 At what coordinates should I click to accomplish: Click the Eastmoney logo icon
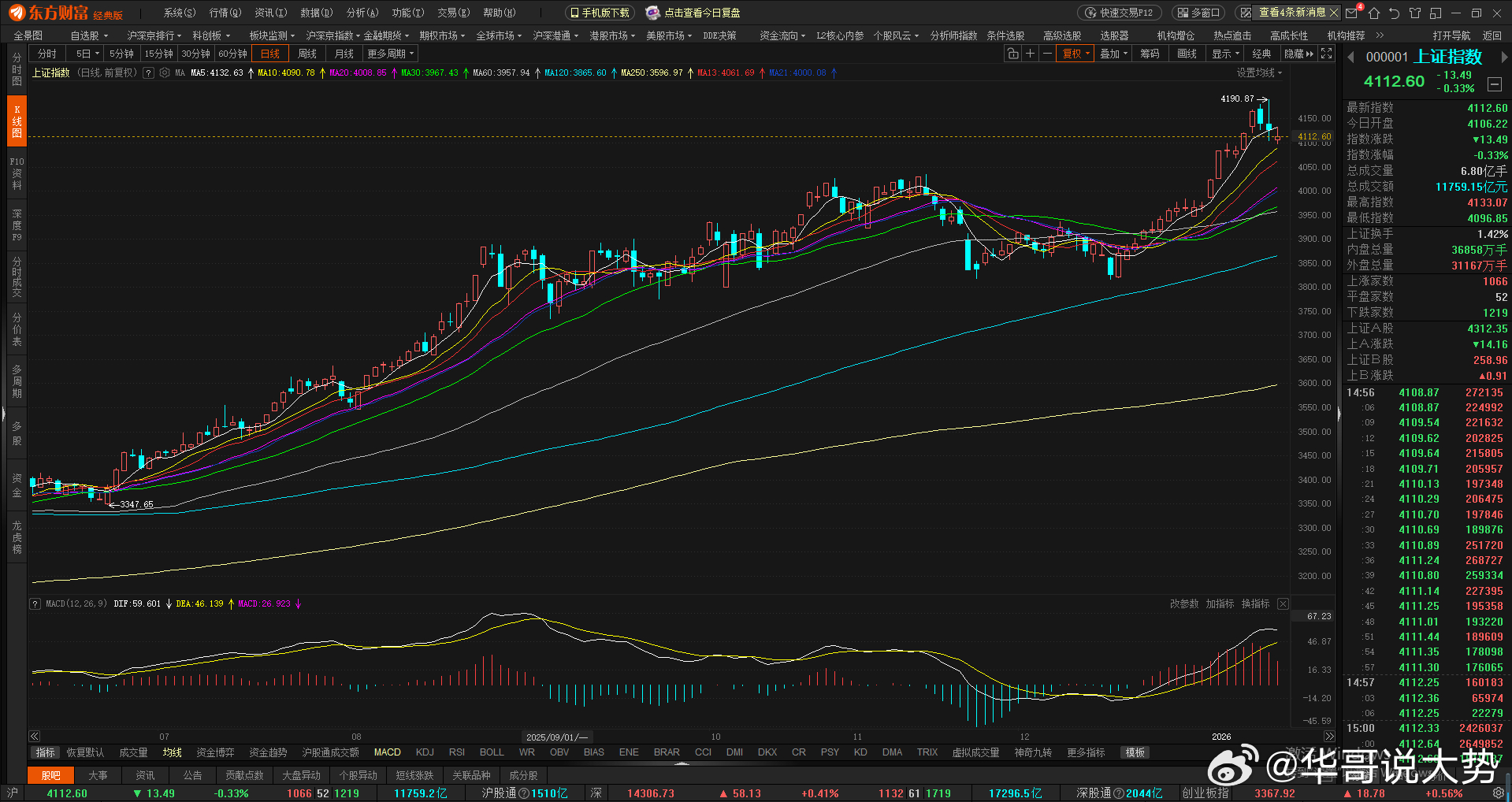point(16,13)
